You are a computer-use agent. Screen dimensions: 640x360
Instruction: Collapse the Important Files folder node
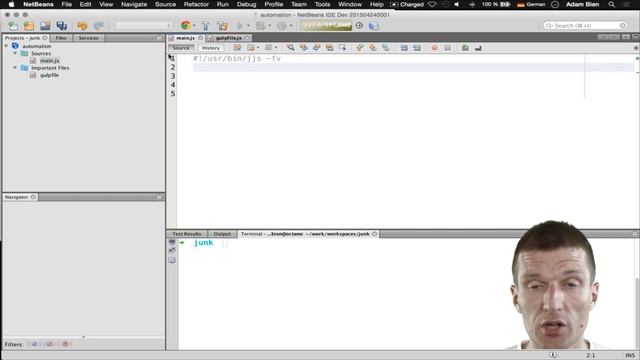pyautogui.click(x=15, y=68)
